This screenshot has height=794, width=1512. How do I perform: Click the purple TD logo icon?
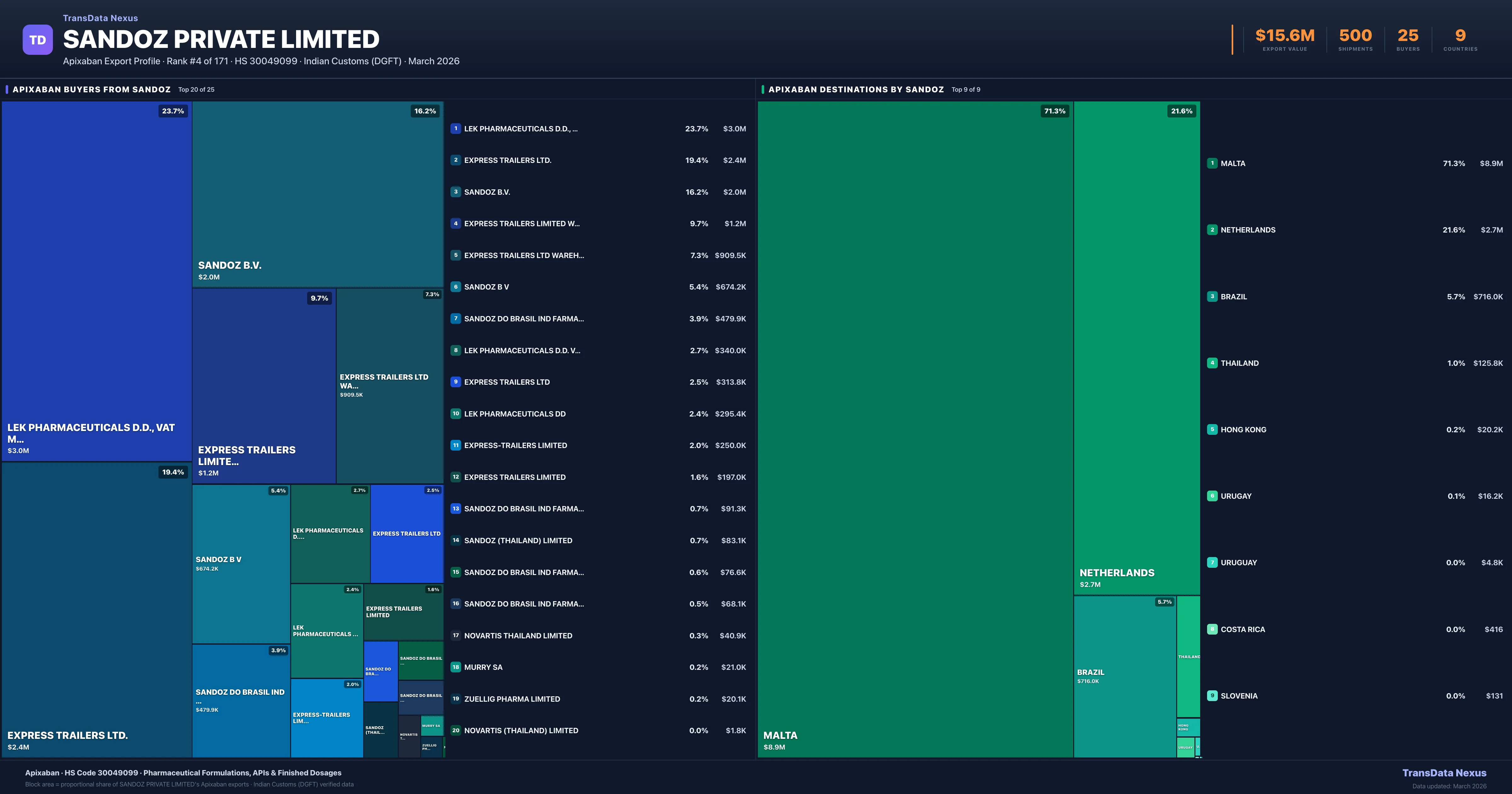[37, 40]
